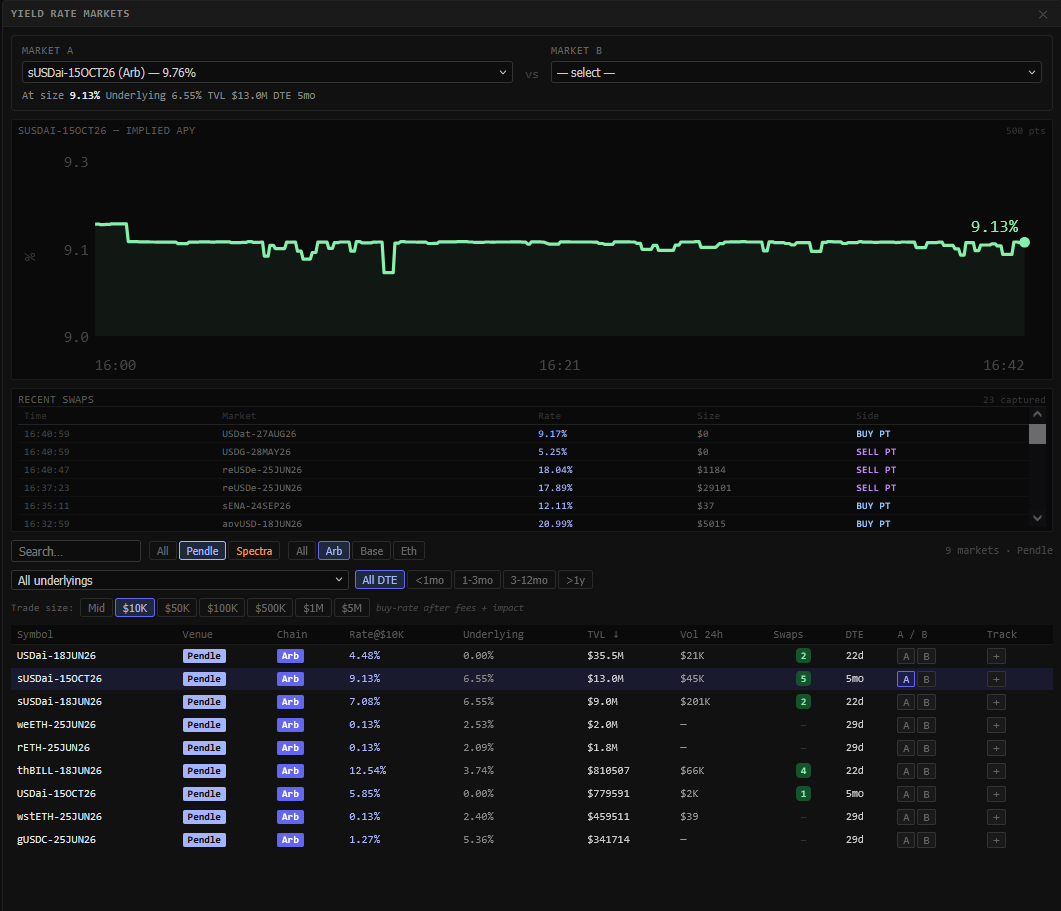Screen dimensions: 1061x911
Task: Set trade size to $10K
Action: click(135, 608)
